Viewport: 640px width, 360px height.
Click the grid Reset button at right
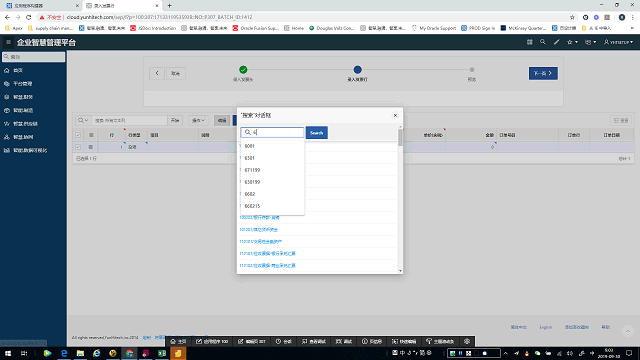621,120
